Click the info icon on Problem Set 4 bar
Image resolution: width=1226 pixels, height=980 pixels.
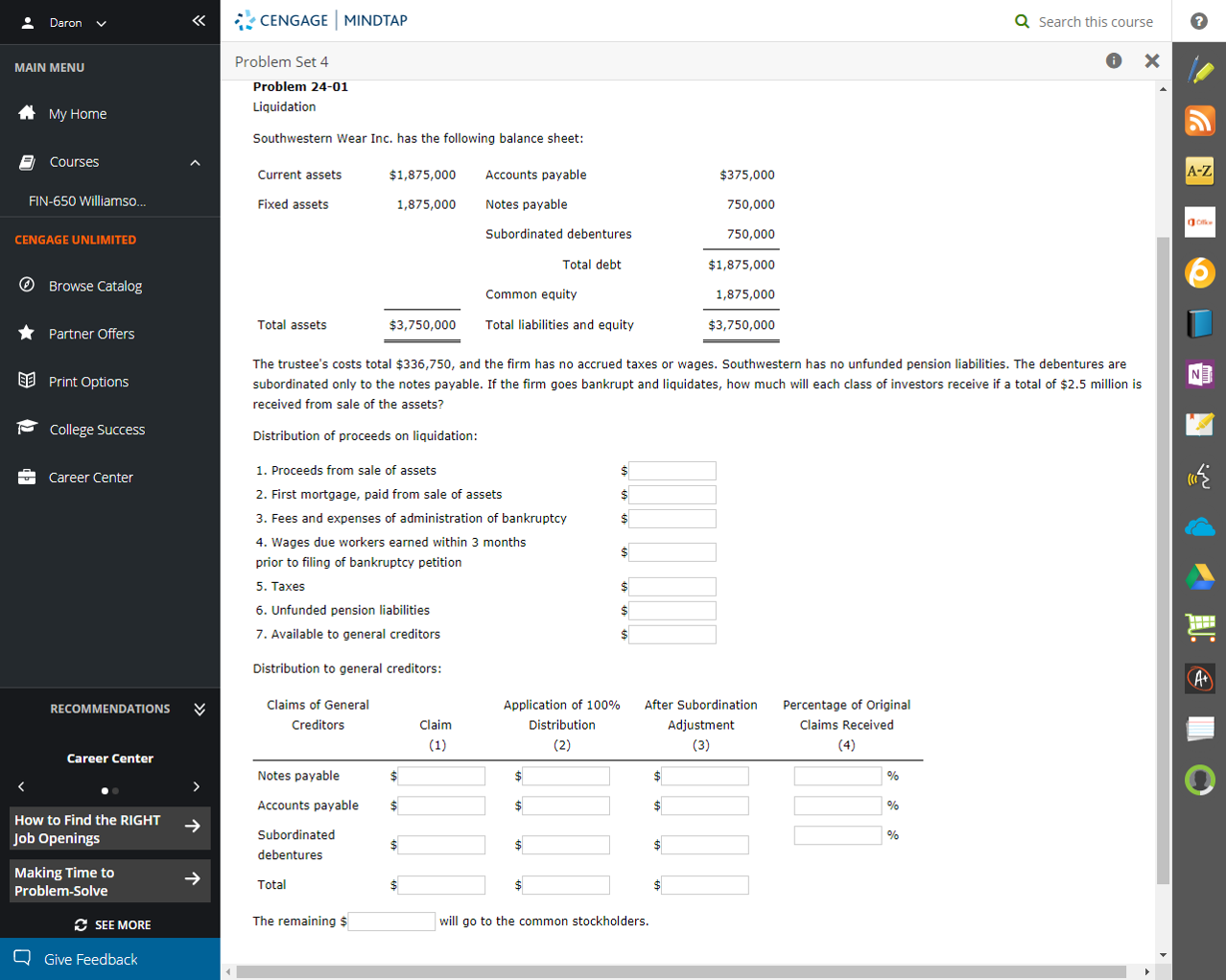click(1113, 60)
